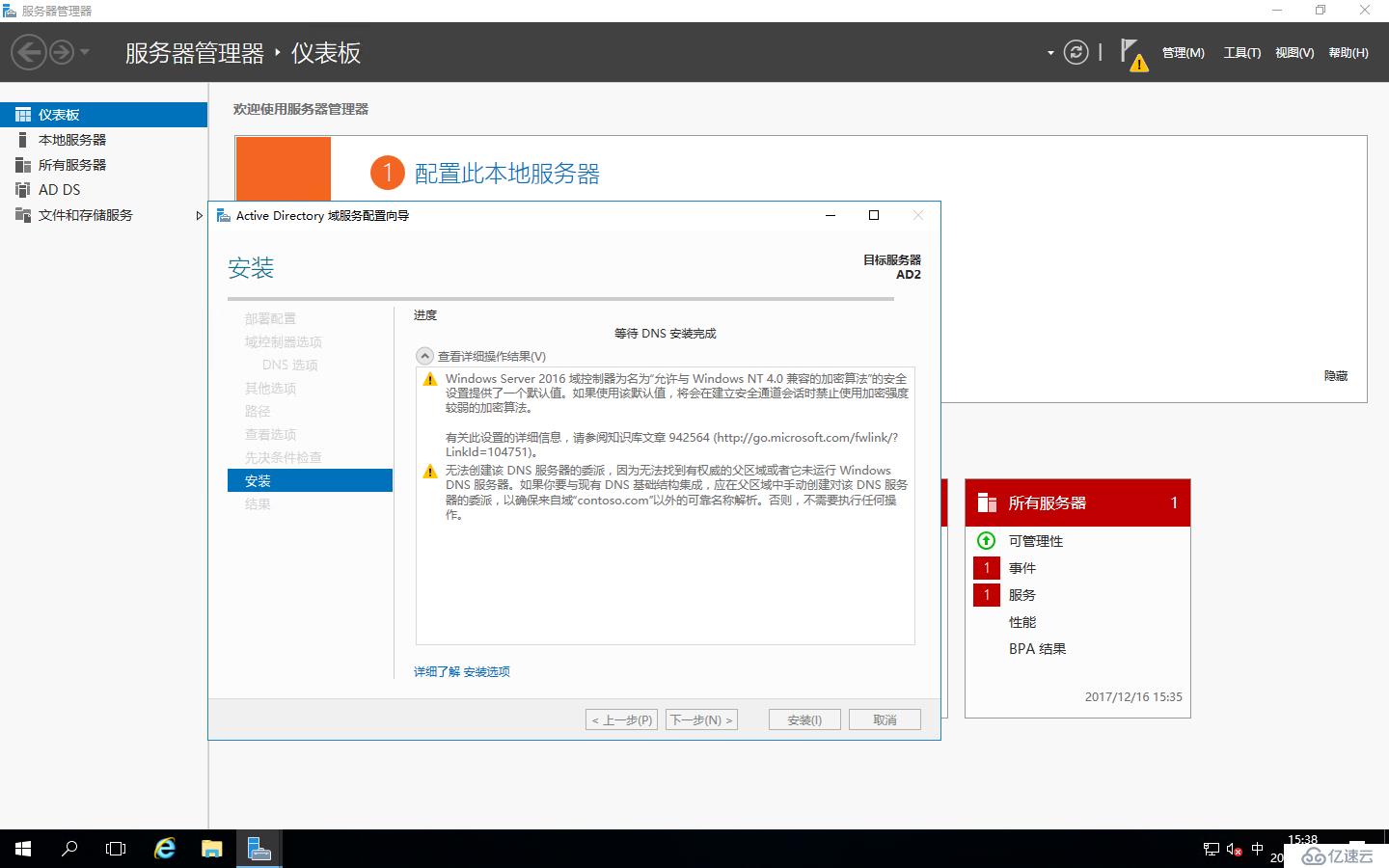Click the 所有服务器 tile server icon
This screenshot has width=1389, height=868.
click(x=987, y=502)
